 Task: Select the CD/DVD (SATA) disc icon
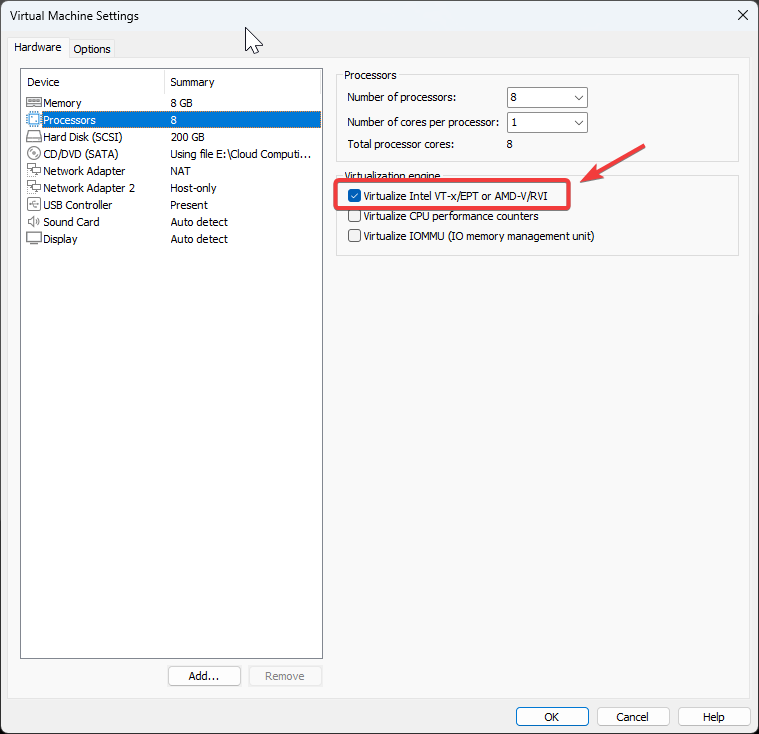click(x=34, y=154)
